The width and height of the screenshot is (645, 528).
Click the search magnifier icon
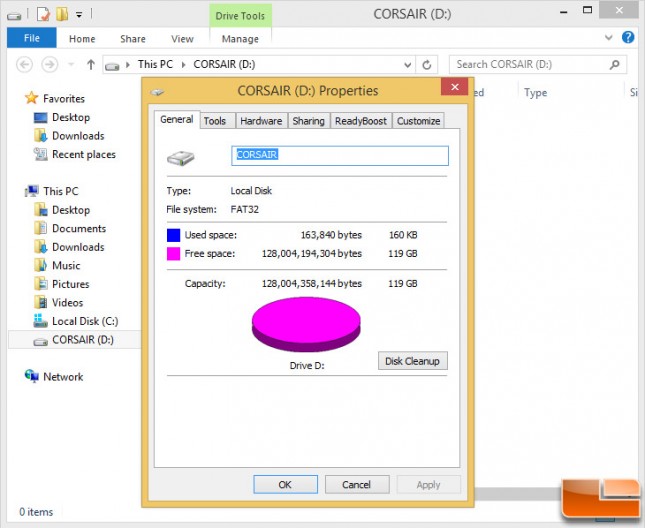615,65
